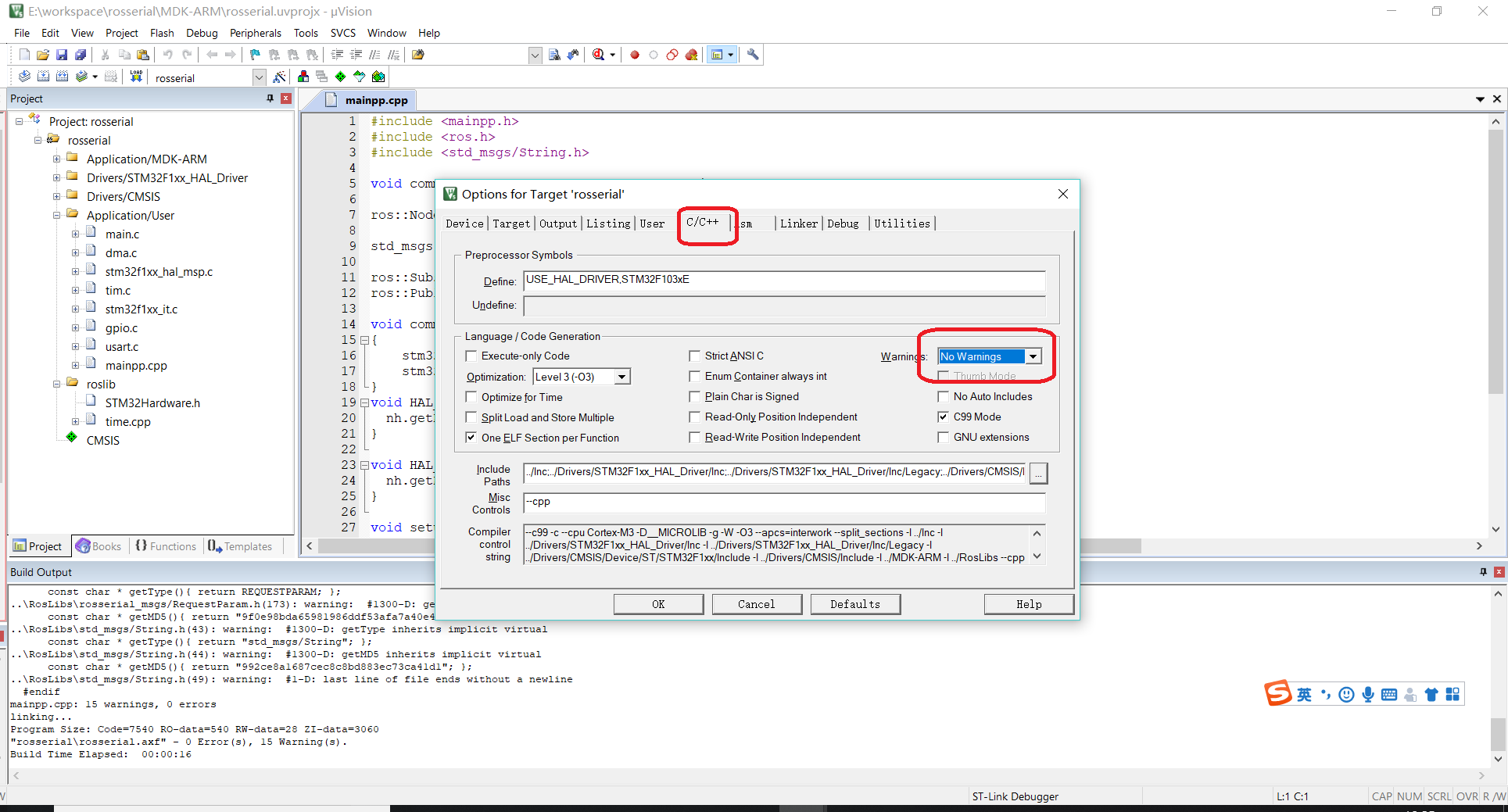Enable Strict ANSI C option

point(694,356)
